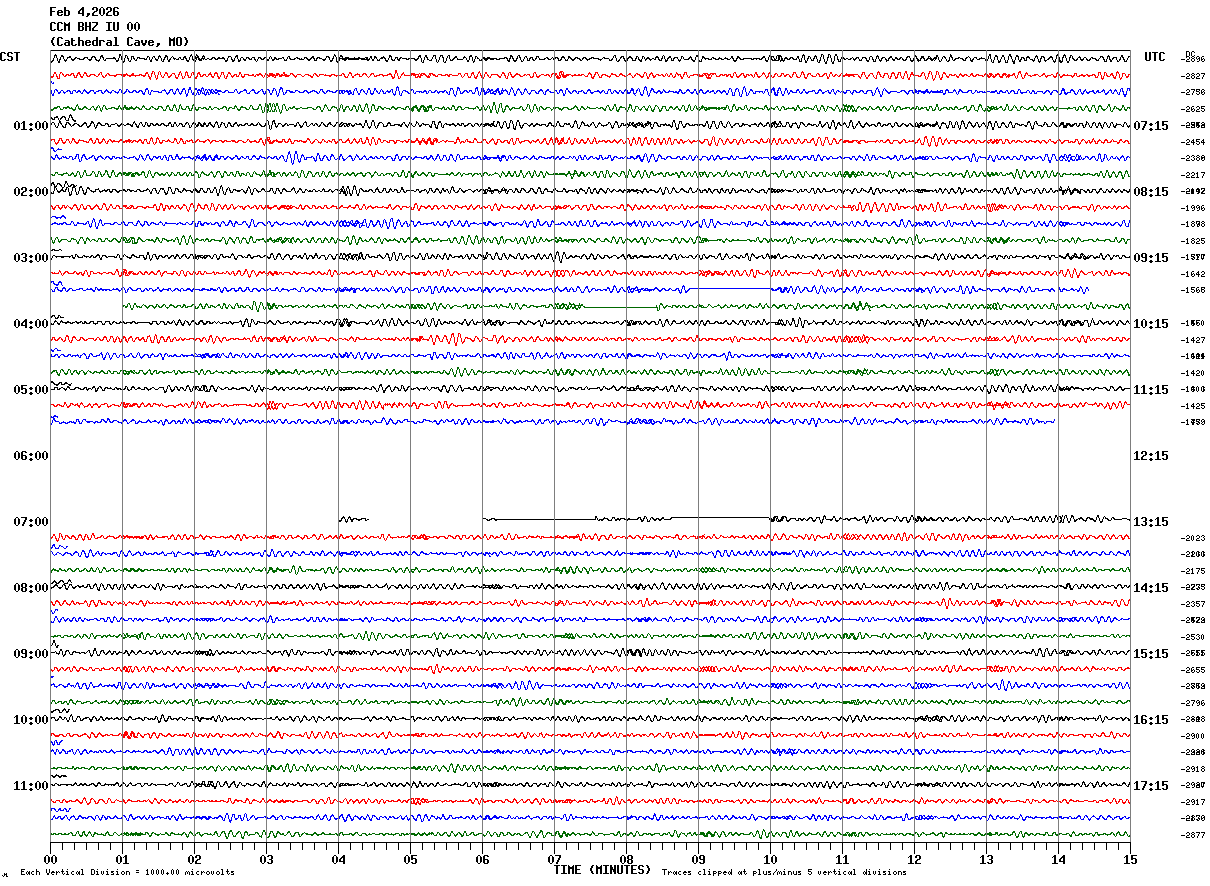
Task: Select the '02:00' CST hour label
Action: tap(31, 192)
